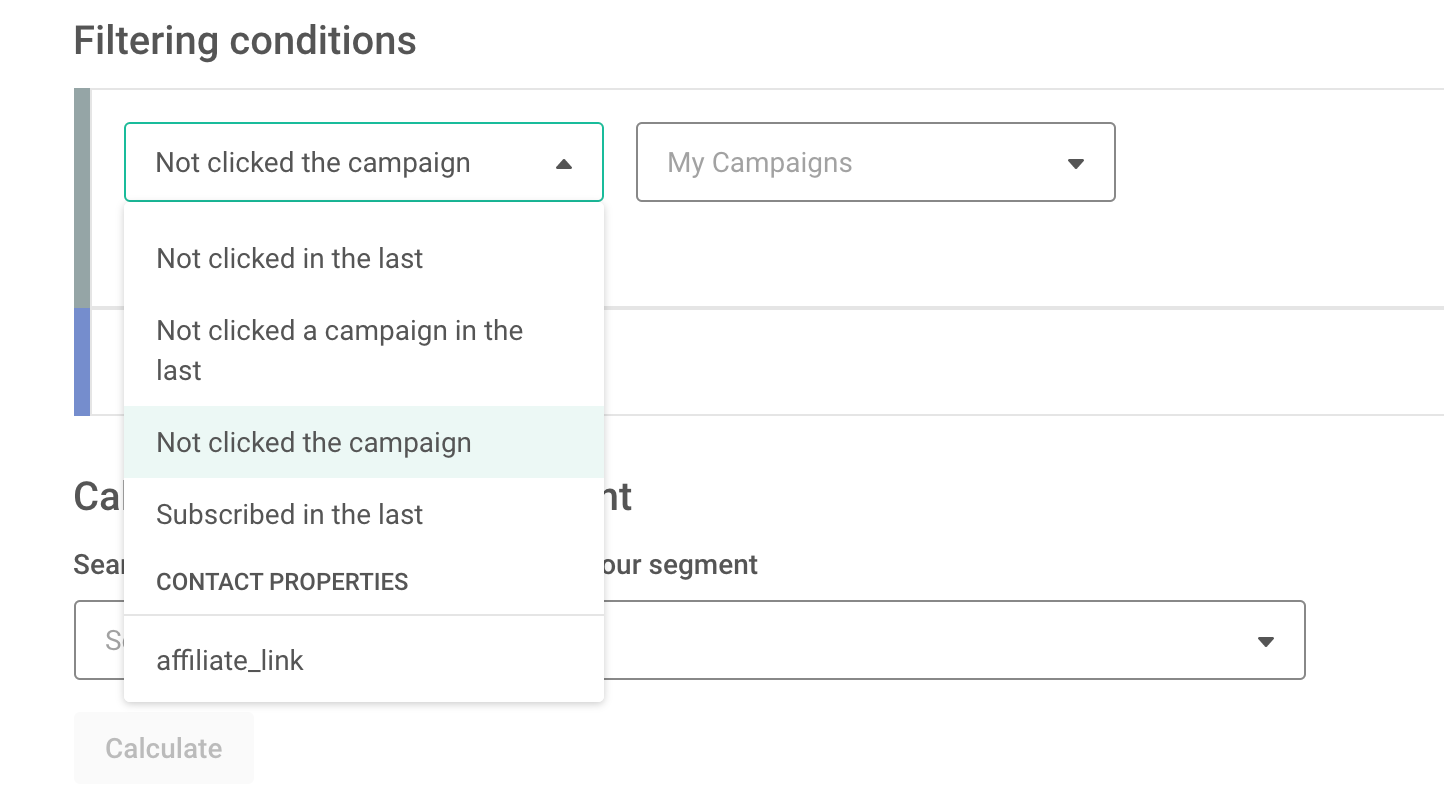The image size is (1444, 812).
Task: Click the condition combo box showing selected value
Action: coord(364,162)
